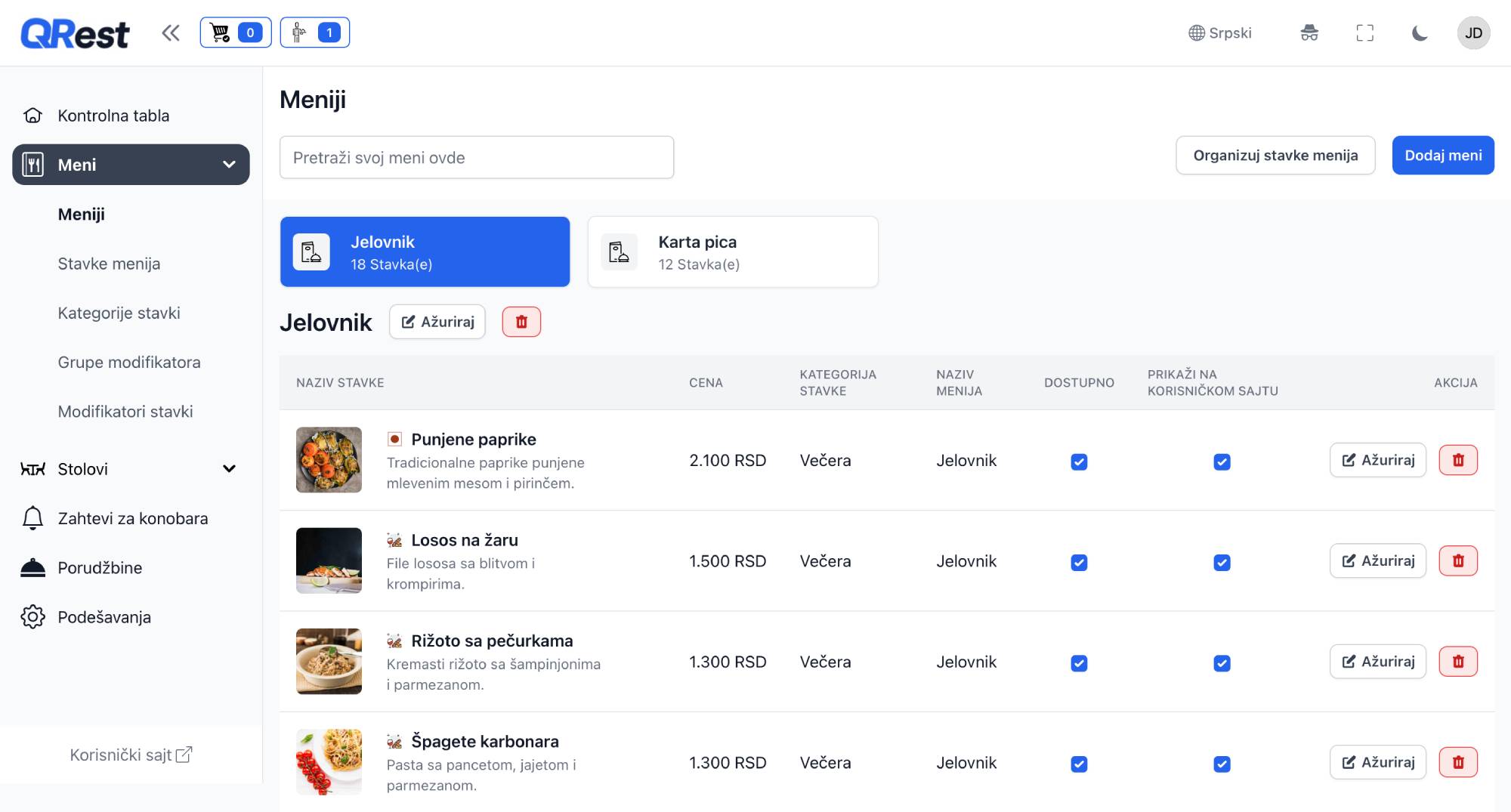Open the Srpski language selector

coord(1220,32)
